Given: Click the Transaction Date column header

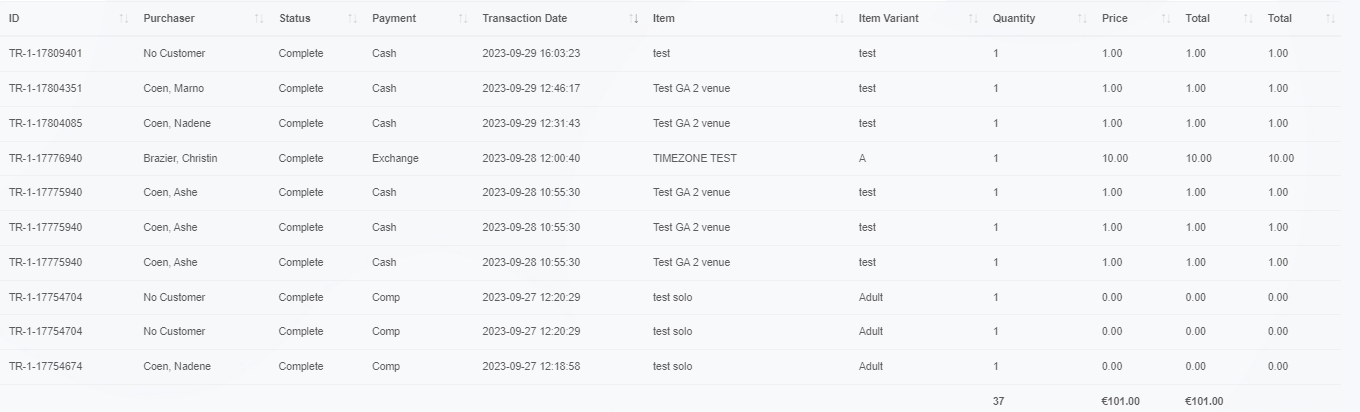Looking at the screenshot, I should pos(524,19).
